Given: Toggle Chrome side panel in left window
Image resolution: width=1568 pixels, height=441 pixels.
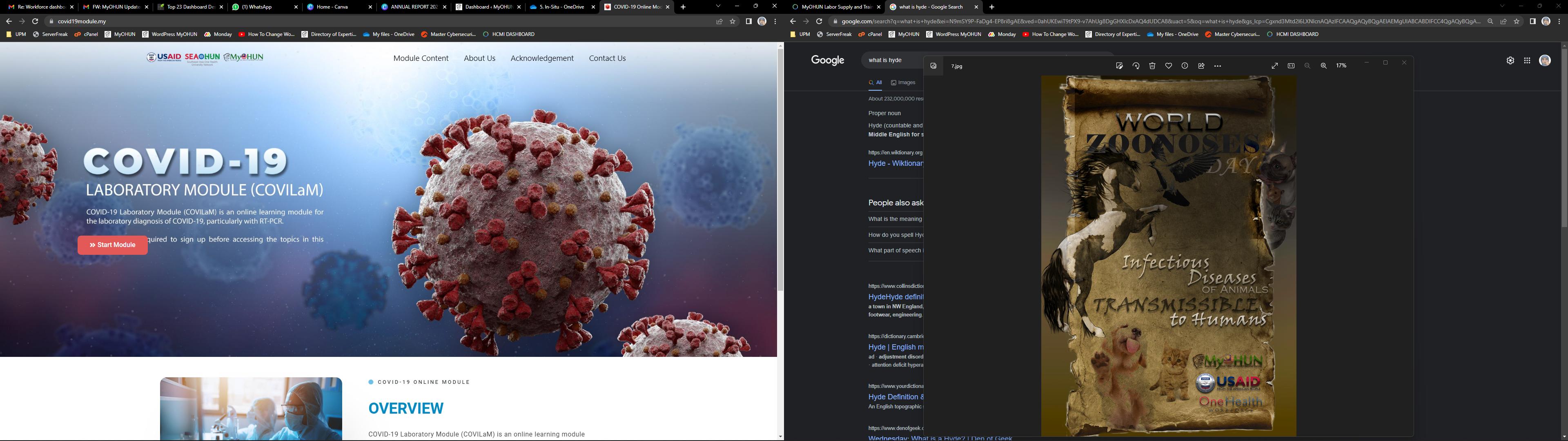Looking at the screenshot, I should click(749, 21).
